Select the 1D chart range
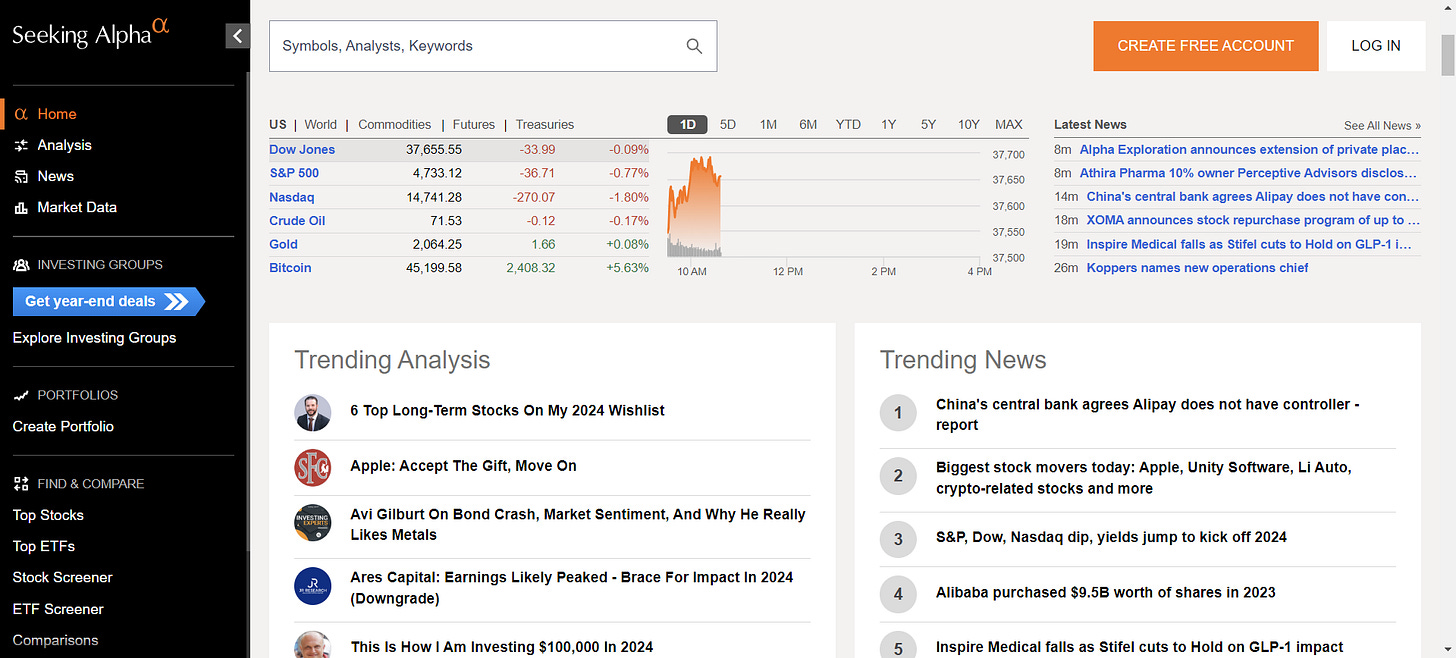The image size is (1456, 658). (688, 125)
